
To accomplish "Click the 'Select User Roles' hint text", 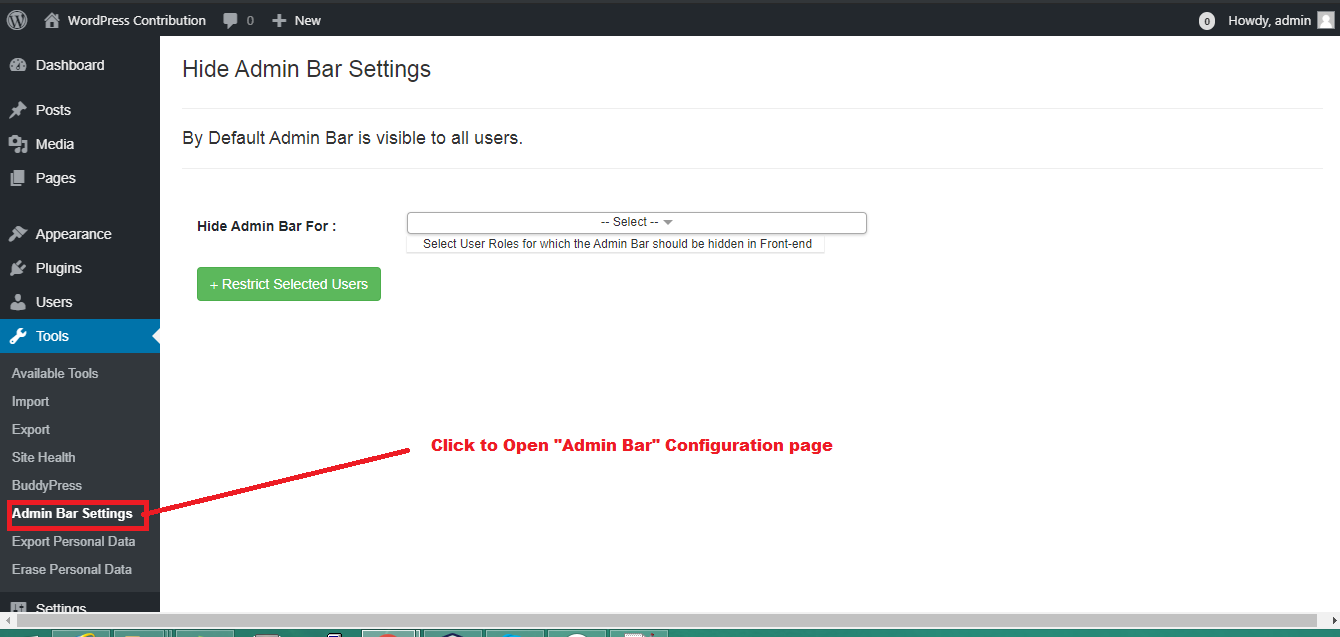I will click(x=617, y=243).
